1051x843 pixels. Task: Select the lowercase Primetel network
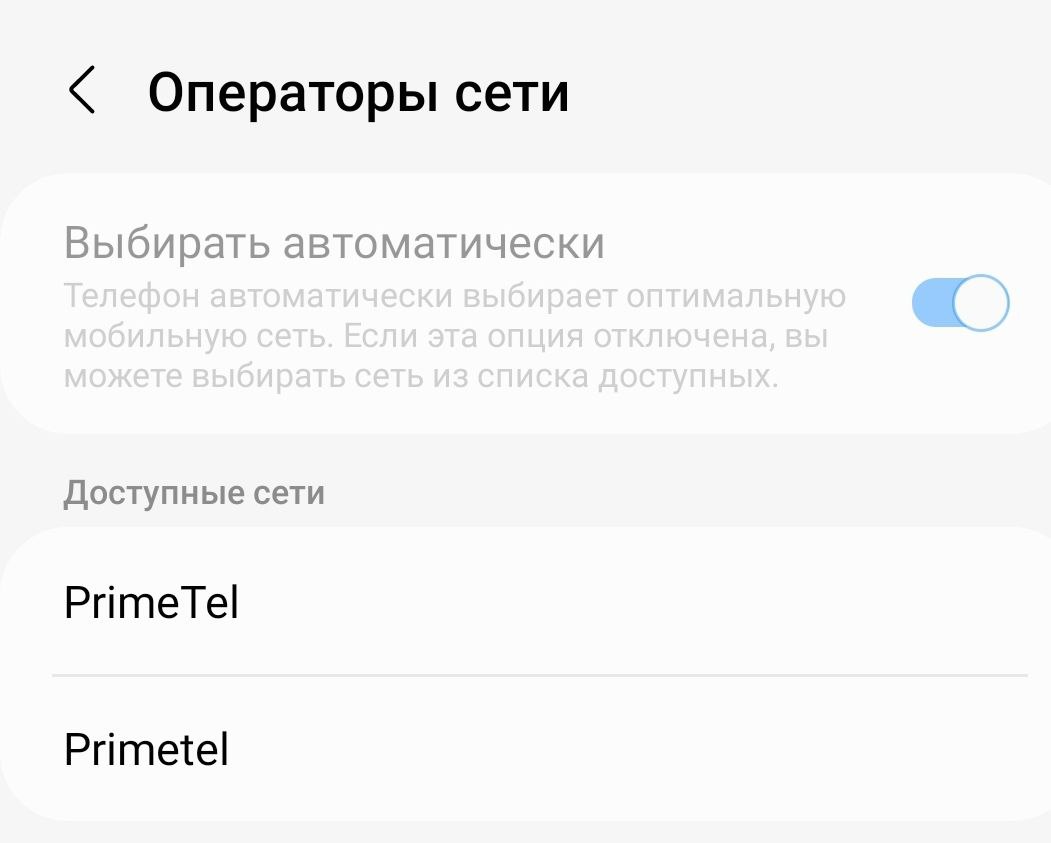[x=146, y=749]
